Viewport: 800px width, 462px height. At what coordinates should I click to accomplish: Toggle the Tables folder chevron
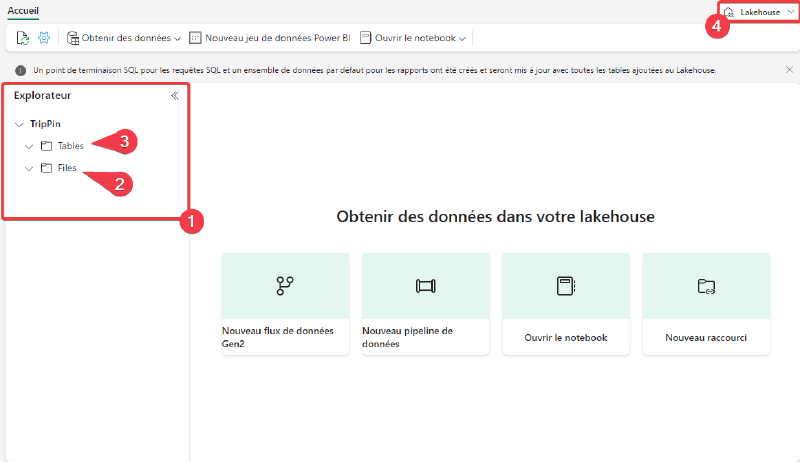click(x=29, y=146)
